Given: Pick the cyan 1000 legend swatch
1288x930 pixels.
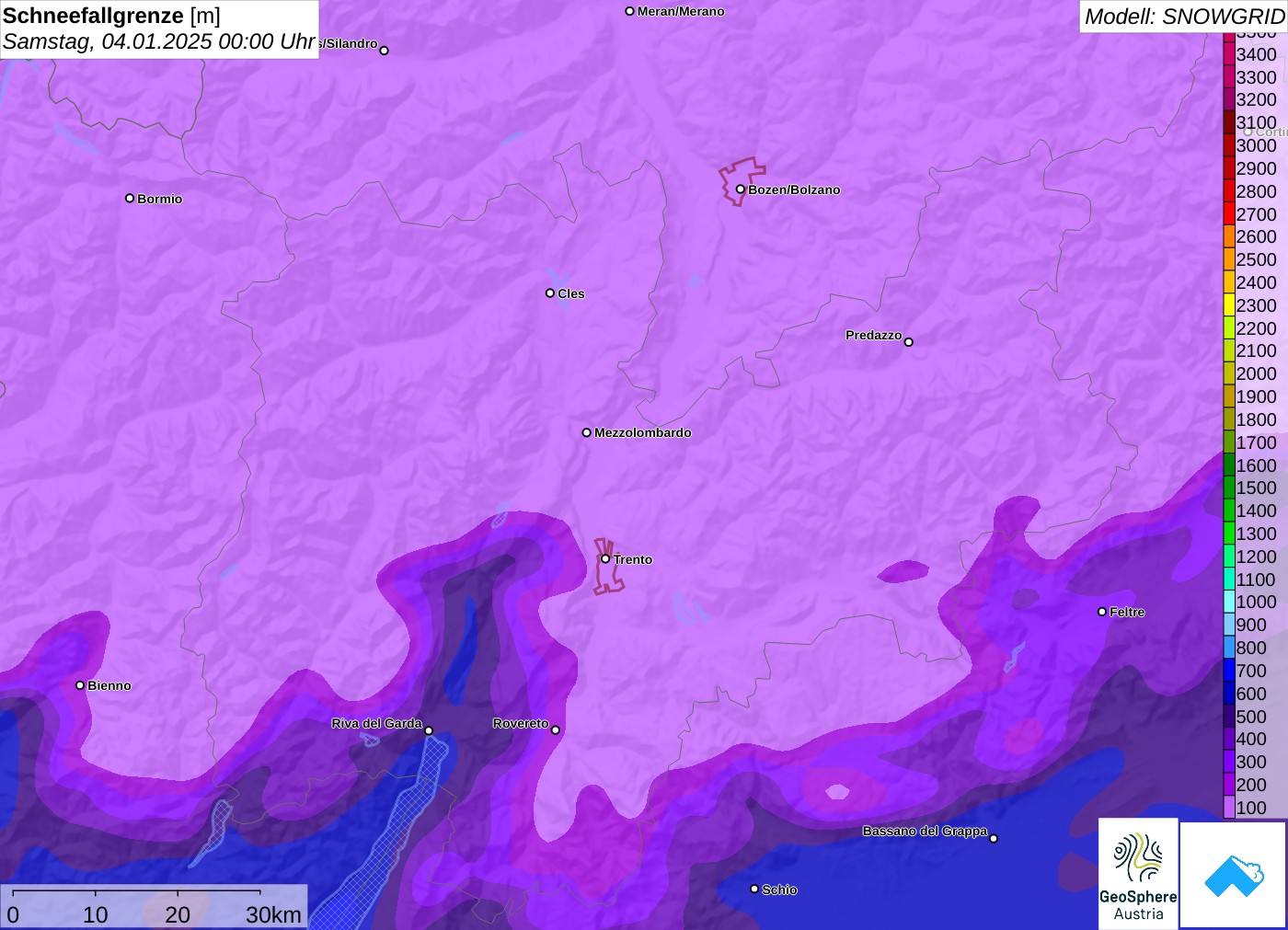Looking at the screenshot, I should click(1229, 602).
